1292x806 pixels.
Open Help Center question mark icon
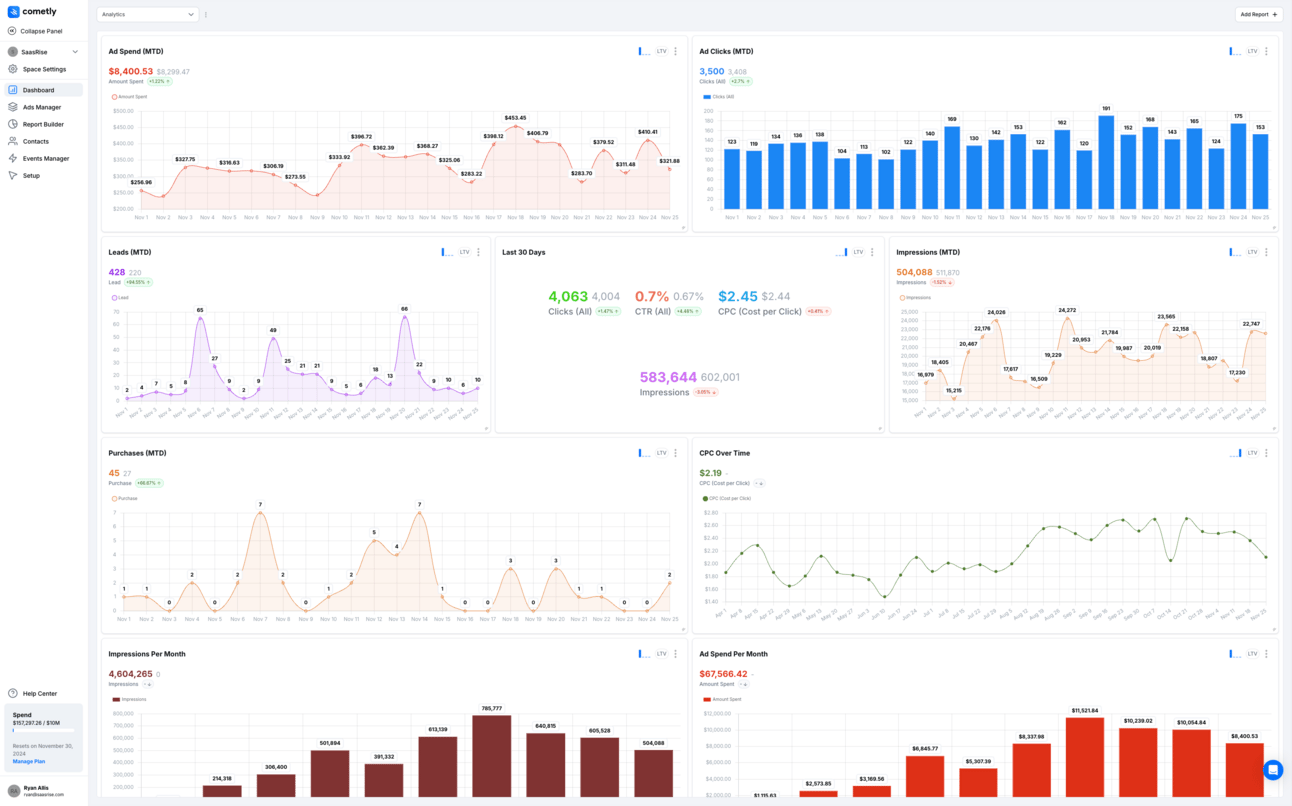click(13, 693)
